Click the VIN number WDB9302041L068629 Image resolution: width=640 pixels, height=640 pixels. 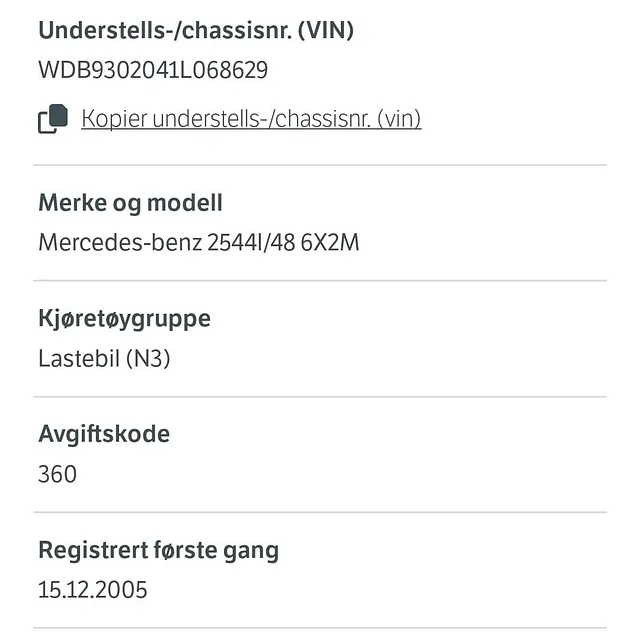coord(153,70)
